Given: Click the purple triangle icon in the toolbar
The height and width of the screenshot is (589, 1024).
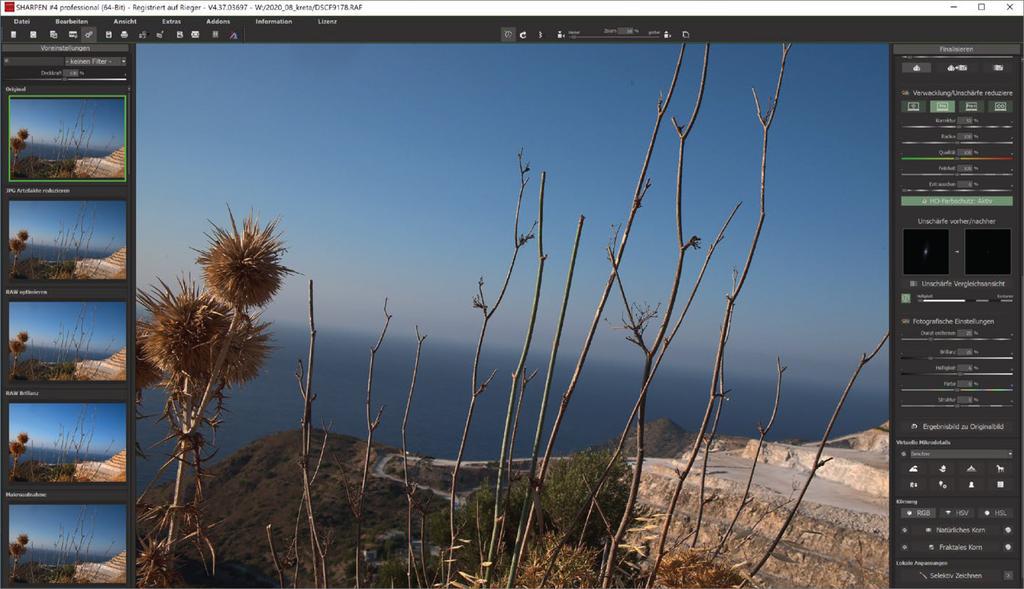Looking at the screenshot, I should point(233,35).
